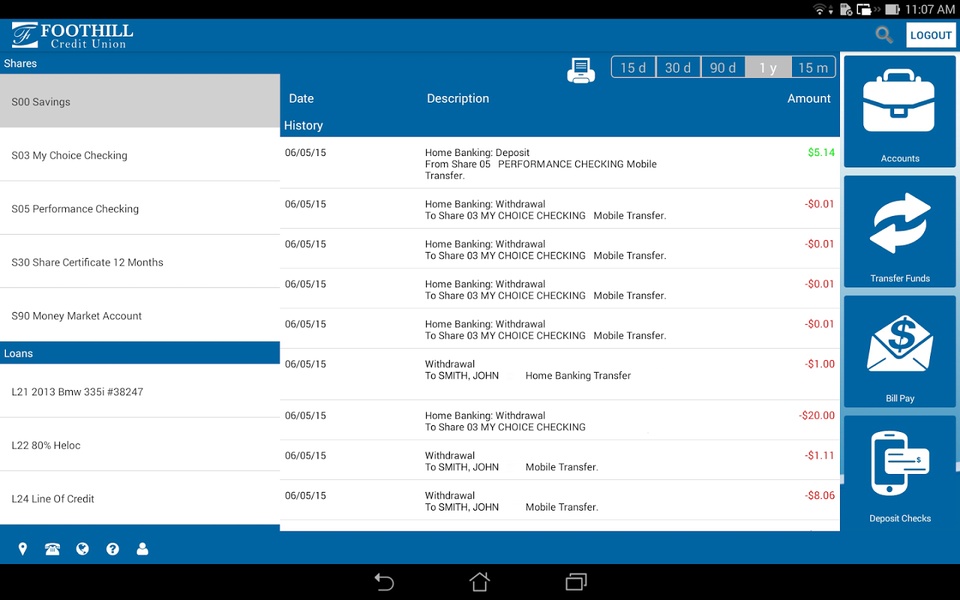Open the Deposit Checks tile
This screenshot has height=600, width=960.
tap(899, 473)
